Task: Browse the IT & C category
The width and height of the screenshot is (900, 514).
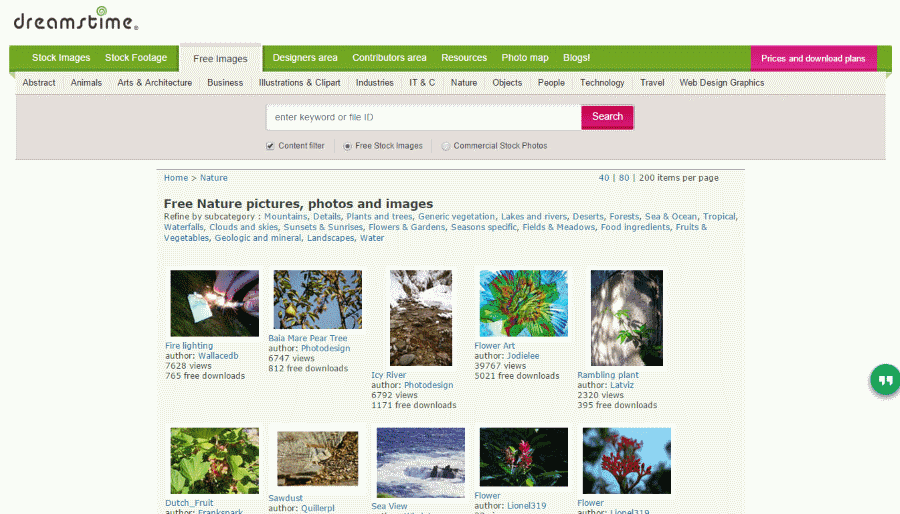Action: [422, 83]
